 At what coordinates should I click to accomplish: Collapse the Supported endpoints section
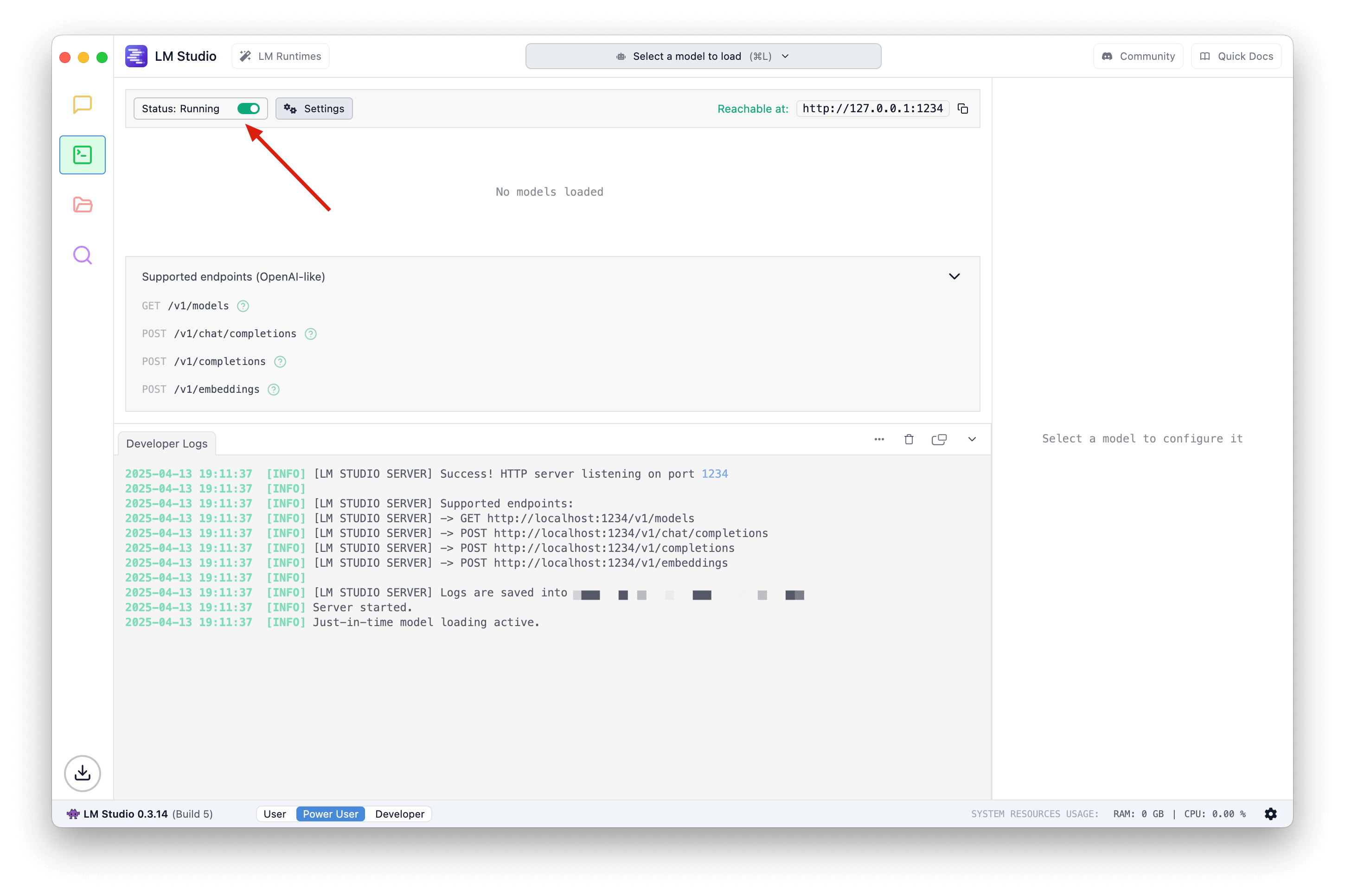click(x=954, y=276)
